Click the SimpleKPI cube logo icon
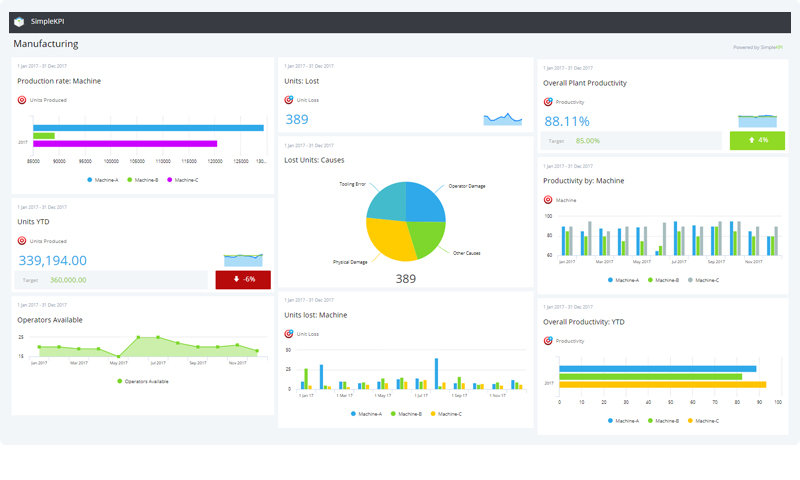800x480 pixels. click(19, 23)
